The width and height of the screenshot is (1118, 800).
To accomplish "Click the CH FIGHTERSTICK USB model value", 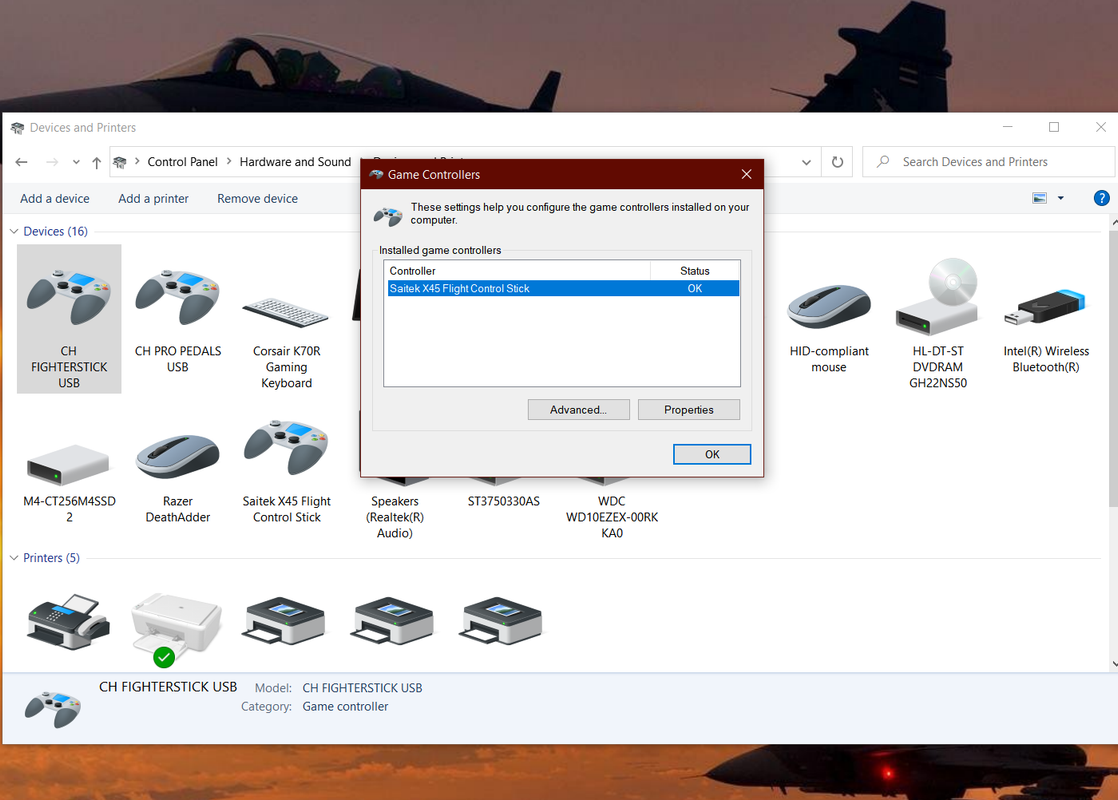I will coord(362,688).
